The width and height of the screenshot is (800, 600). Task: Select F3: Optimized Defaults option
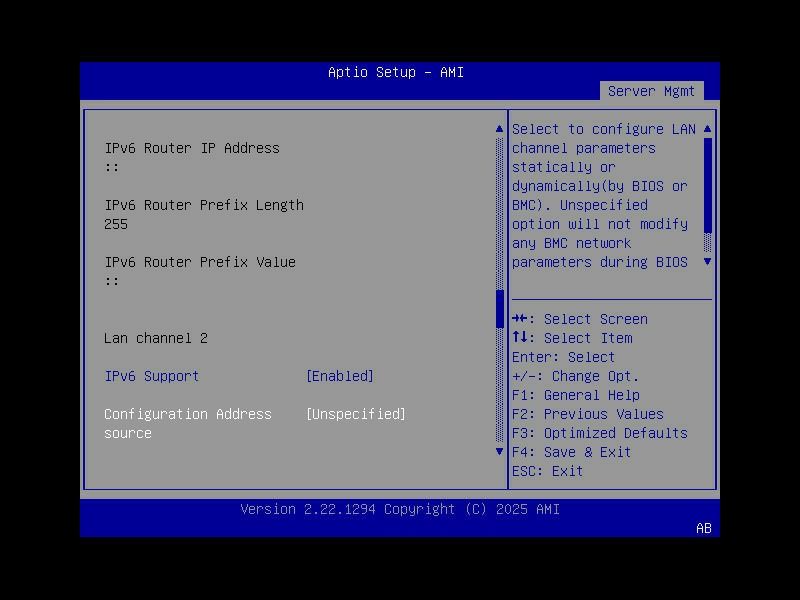coord(600,433)
